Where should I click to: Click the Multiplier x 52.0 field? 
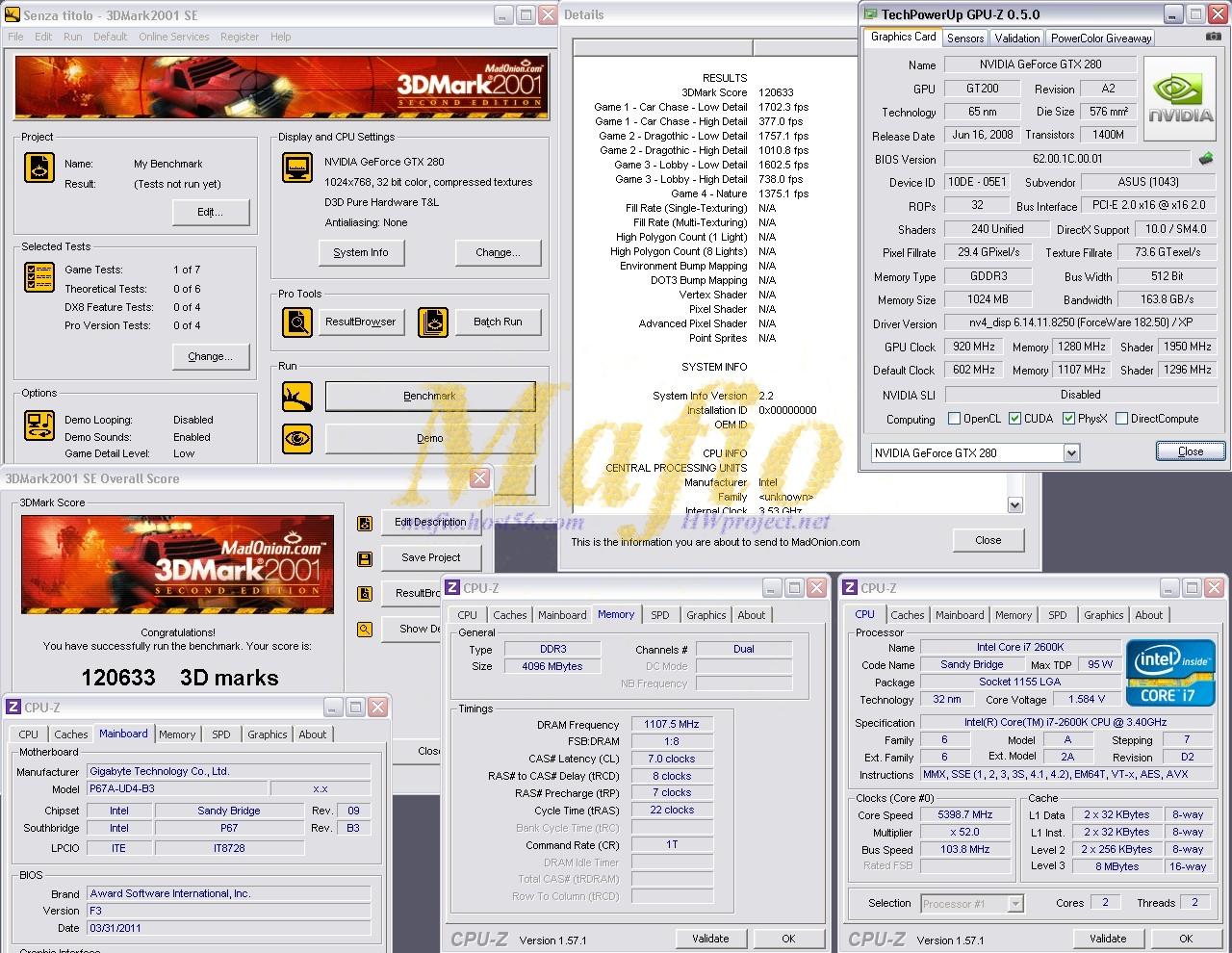click(x=965, y=833)
